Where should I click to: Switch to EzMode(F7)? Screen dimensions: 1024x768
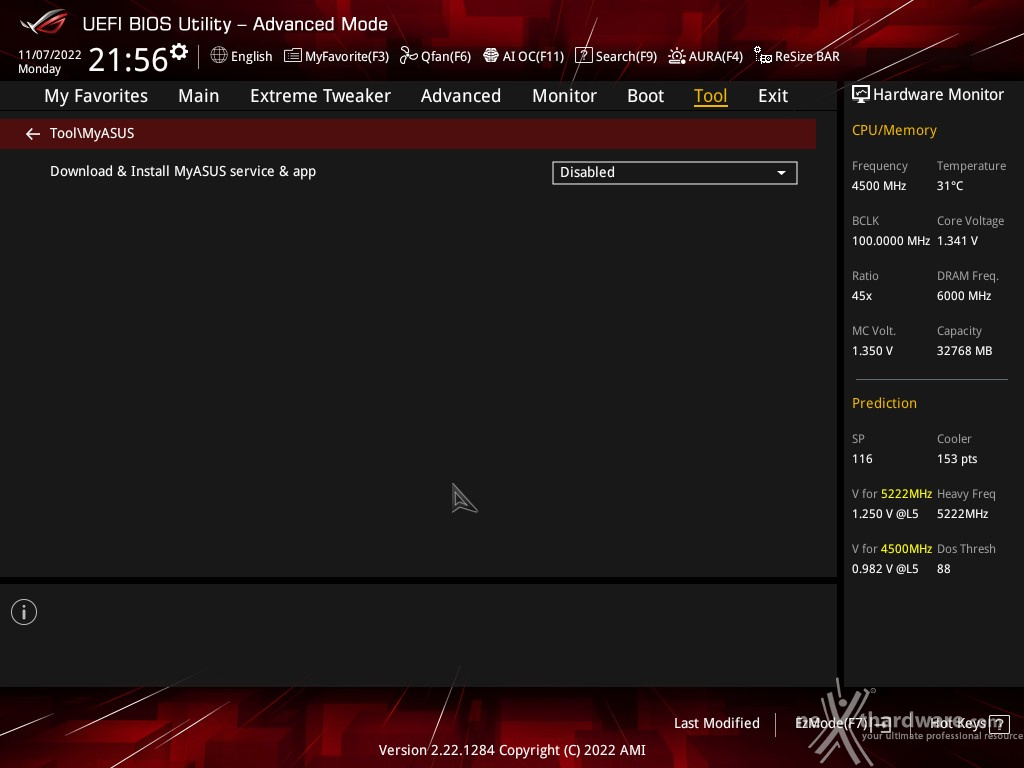[x=842, y=724]
